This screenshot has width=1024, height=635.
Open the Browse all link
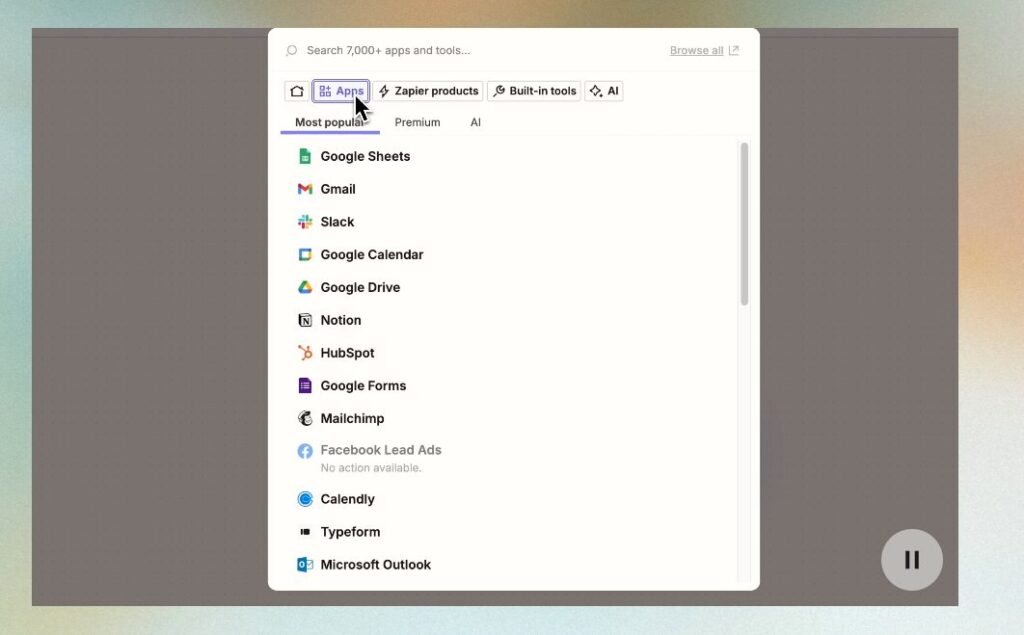pos(696,50)
